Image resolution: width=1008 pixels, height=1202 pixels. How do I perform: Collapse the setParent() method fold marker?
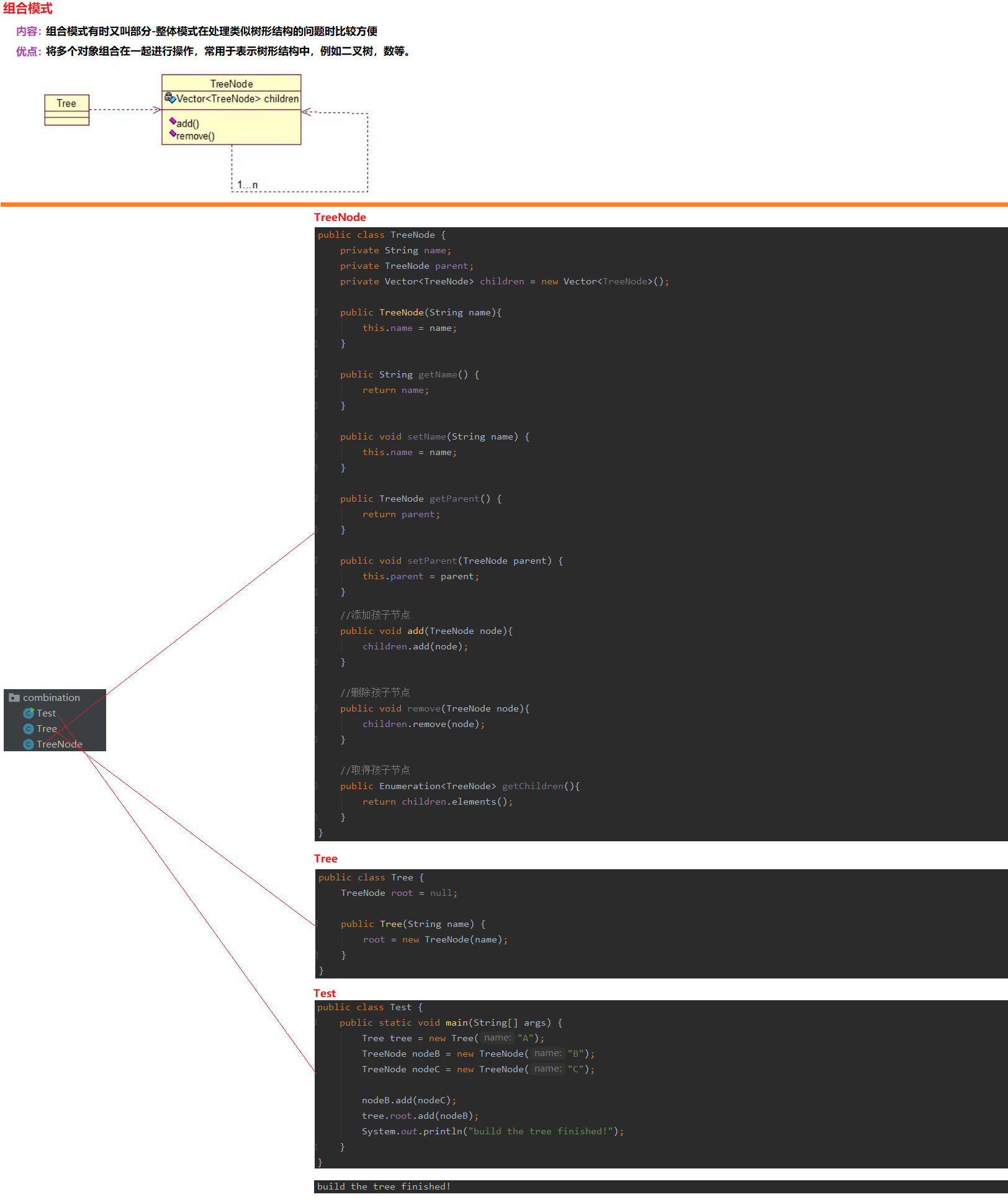pyautogui.click(x=316, y=561)
